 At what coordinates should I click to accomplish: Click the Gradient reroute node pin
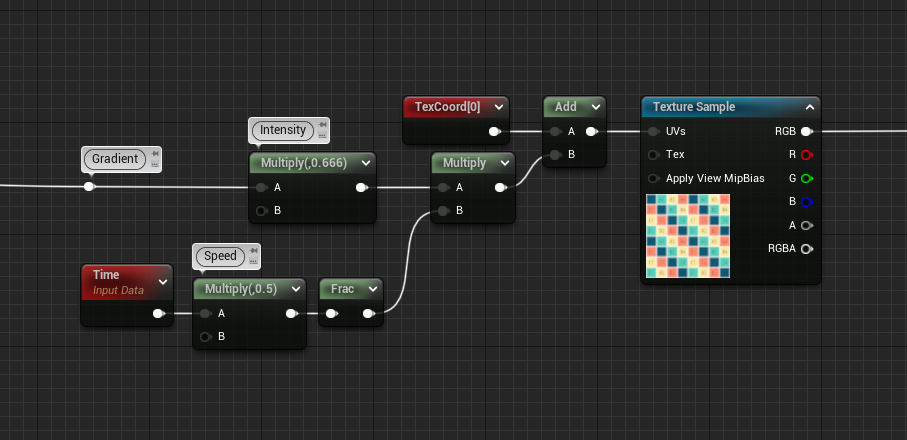[x=89, y=186]
